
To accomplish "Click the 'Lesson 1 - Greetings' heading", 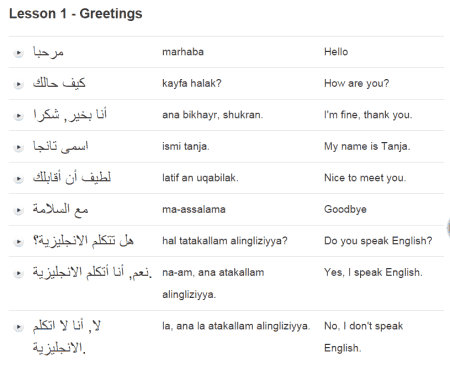I will (x=76, y=14).
